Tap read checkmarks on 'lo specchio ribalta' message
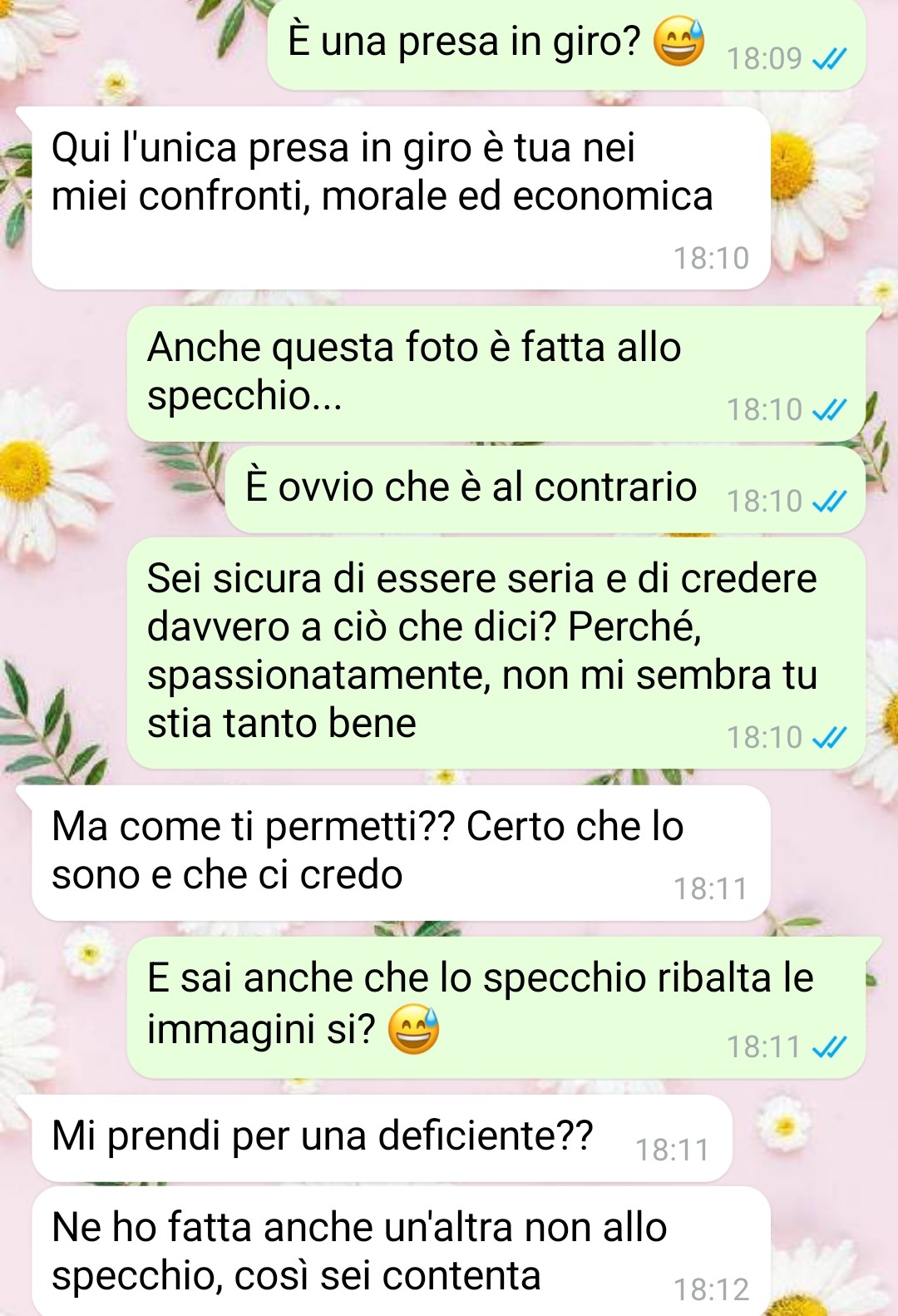The image size is (898, 1316). pos(829,1047)
